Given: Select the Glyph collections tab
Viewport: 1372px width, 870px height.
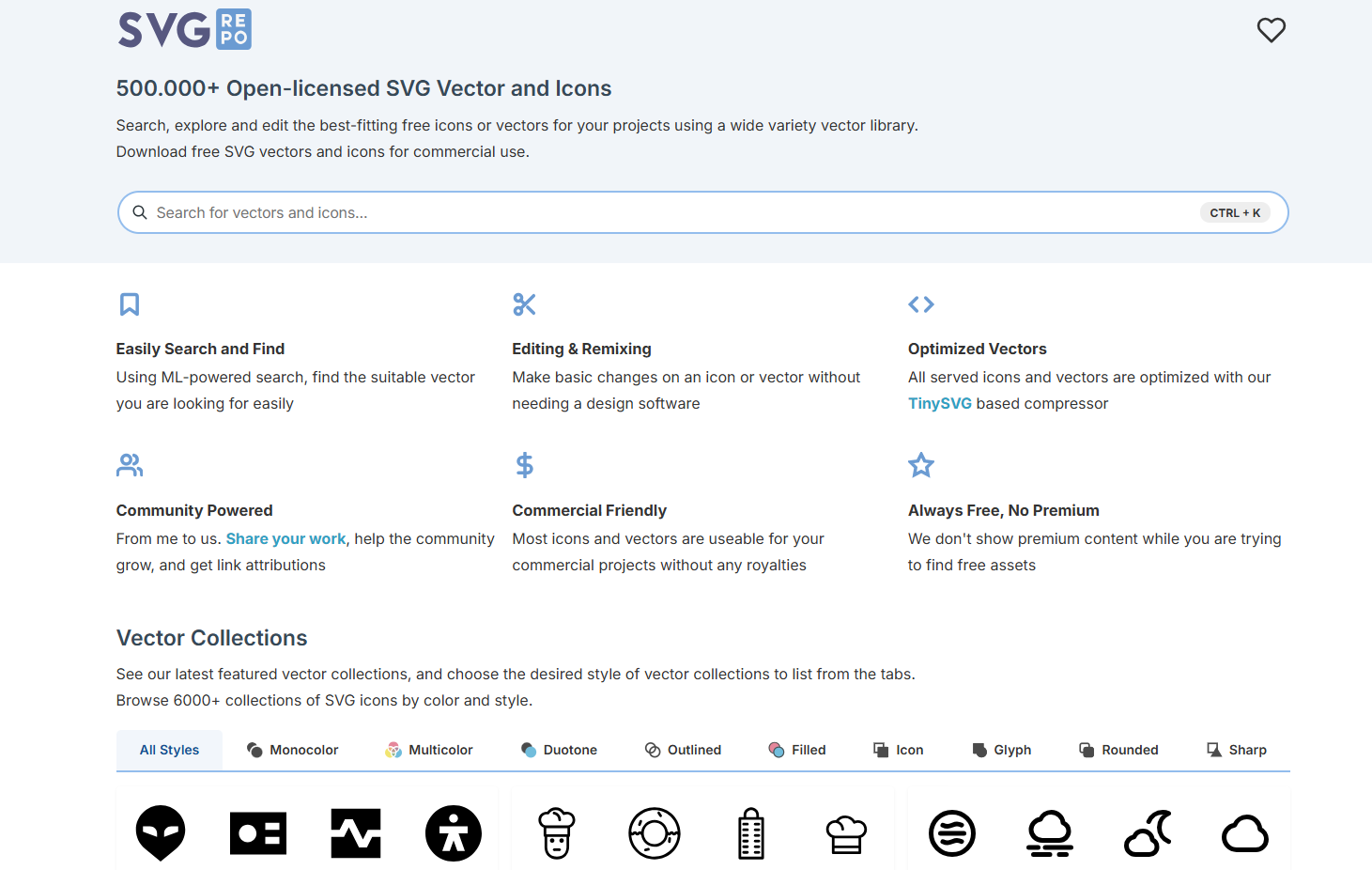Looking at the screenshot, I should point(1001,750).
